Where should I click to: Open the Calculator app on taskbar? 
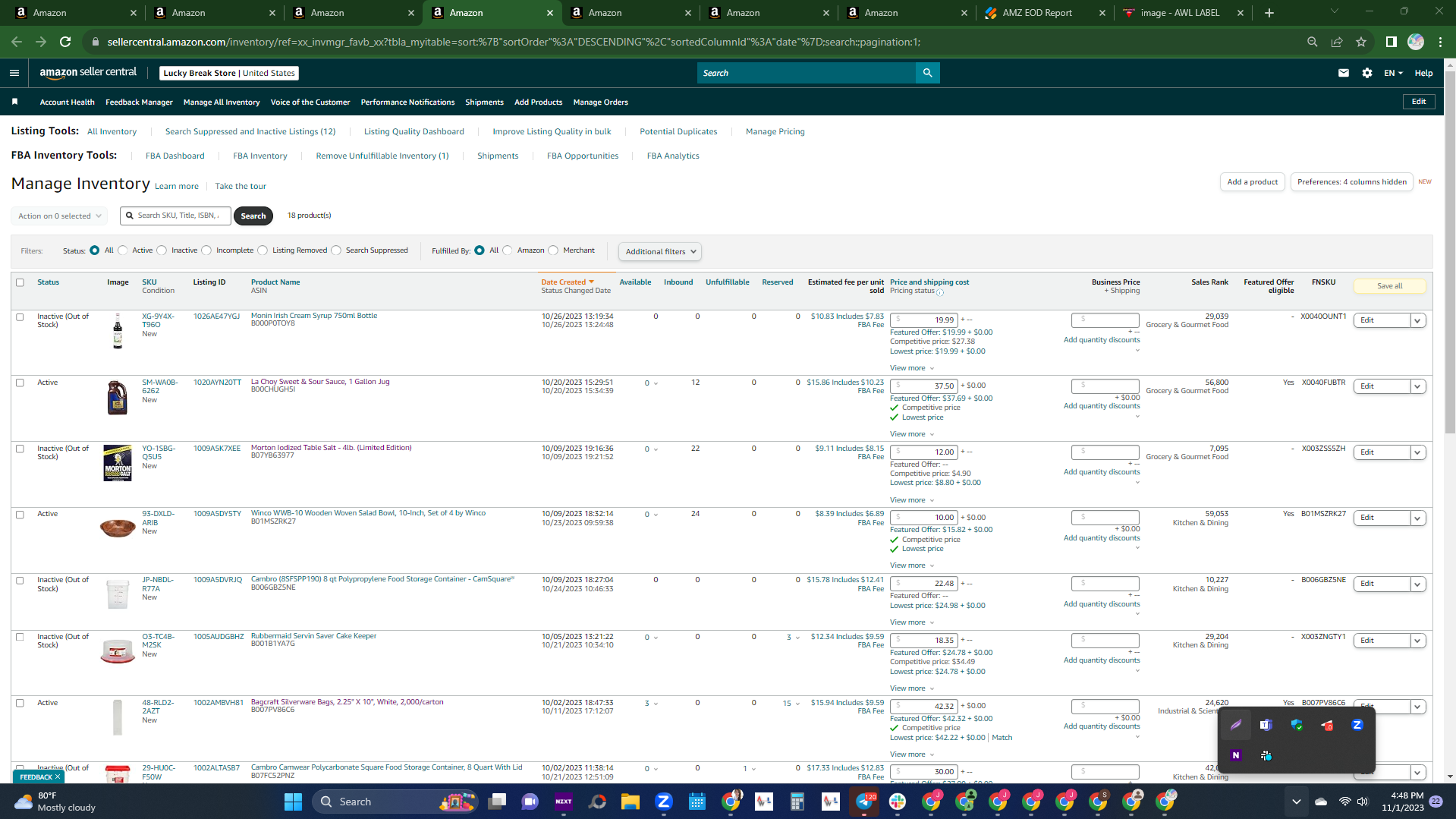797,802
